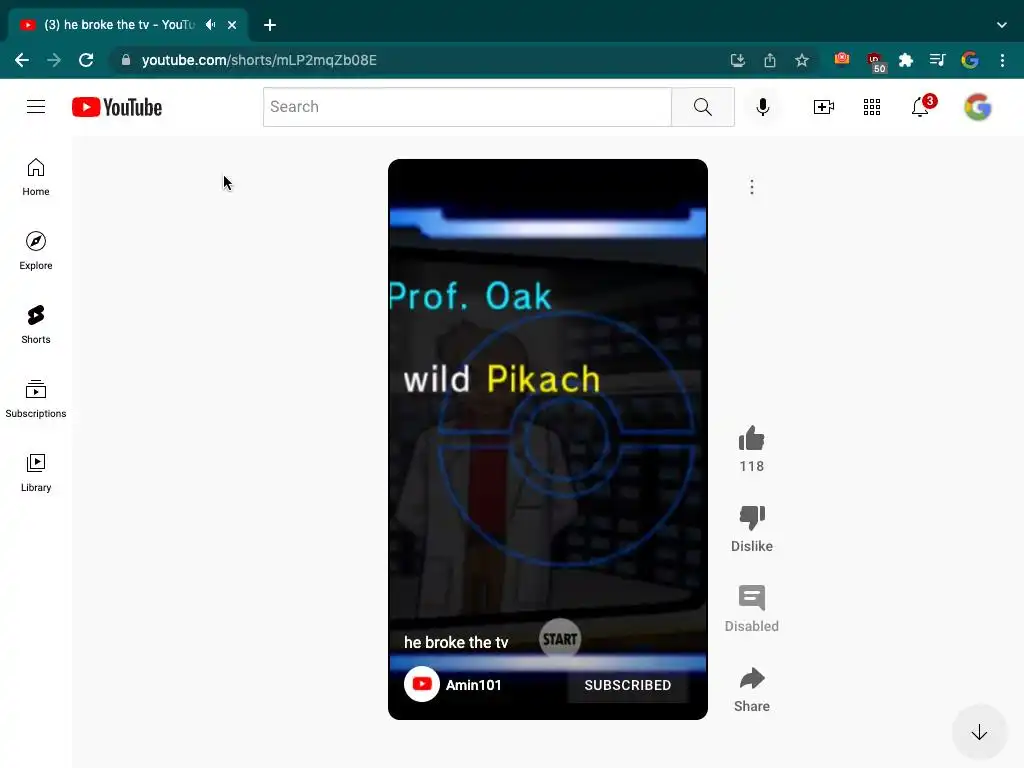Click in the Search input field
This screenshot has height=768, width=1024.
tap(467, 107)
